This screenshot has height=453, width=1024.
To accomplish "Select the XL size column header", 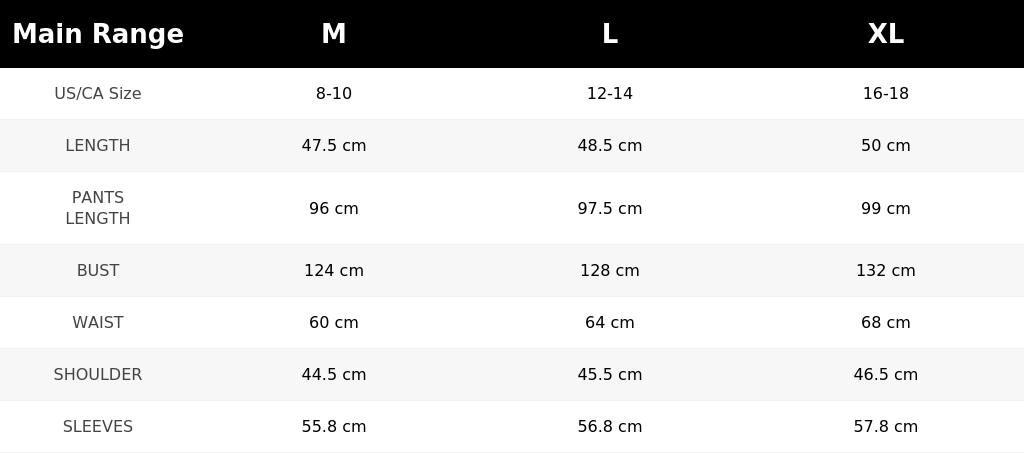I will coord(886,34).
